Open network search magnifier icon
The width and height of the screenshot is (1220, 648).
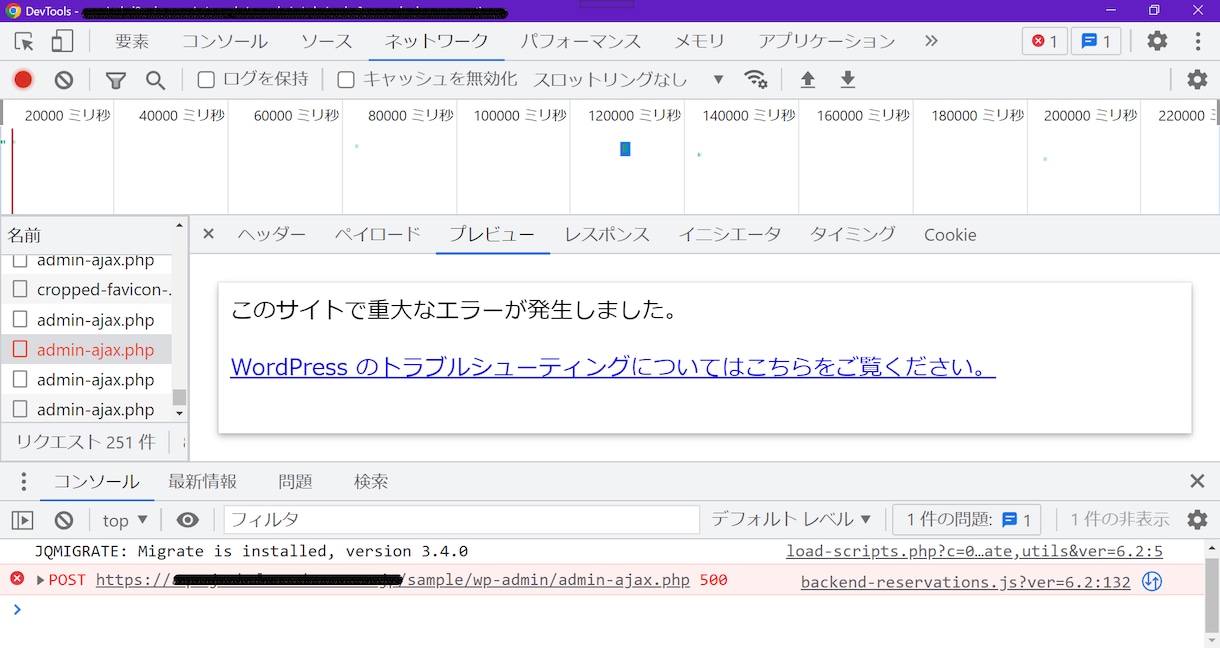tap(155, 80)
